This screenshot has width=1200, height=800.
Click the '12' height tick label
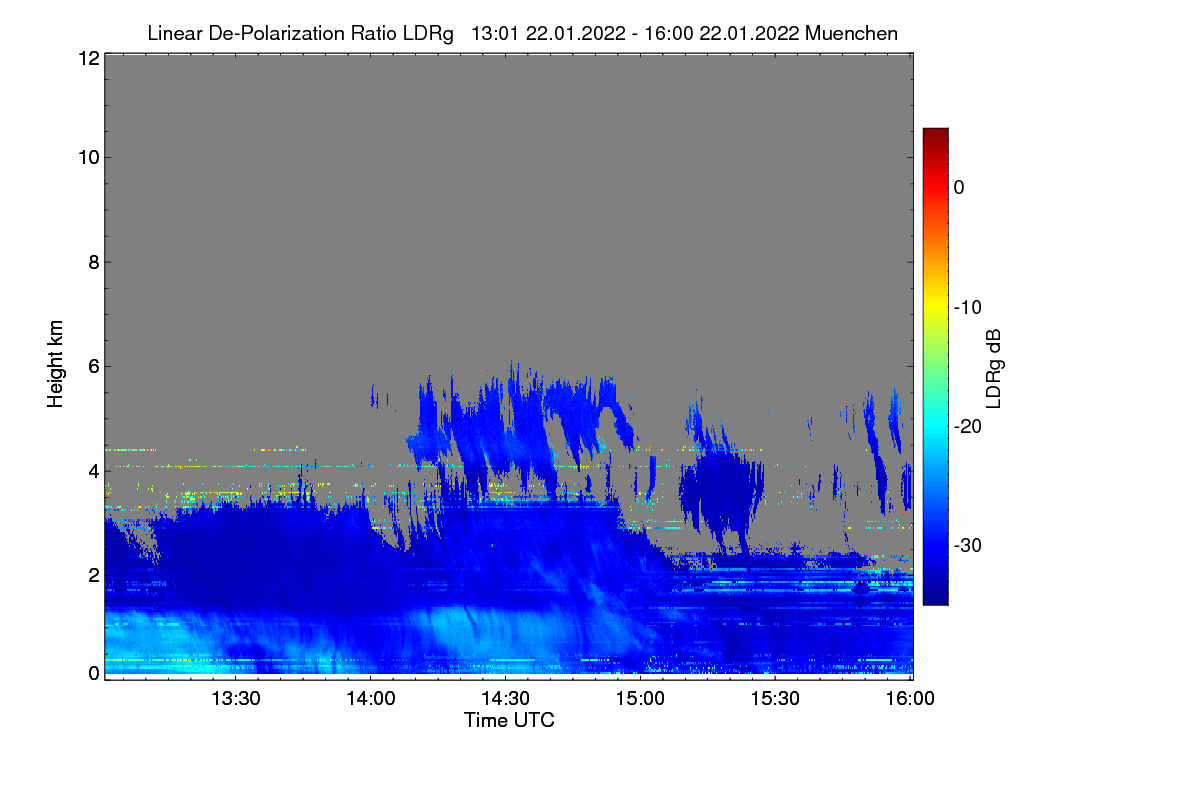pos(87,59)
